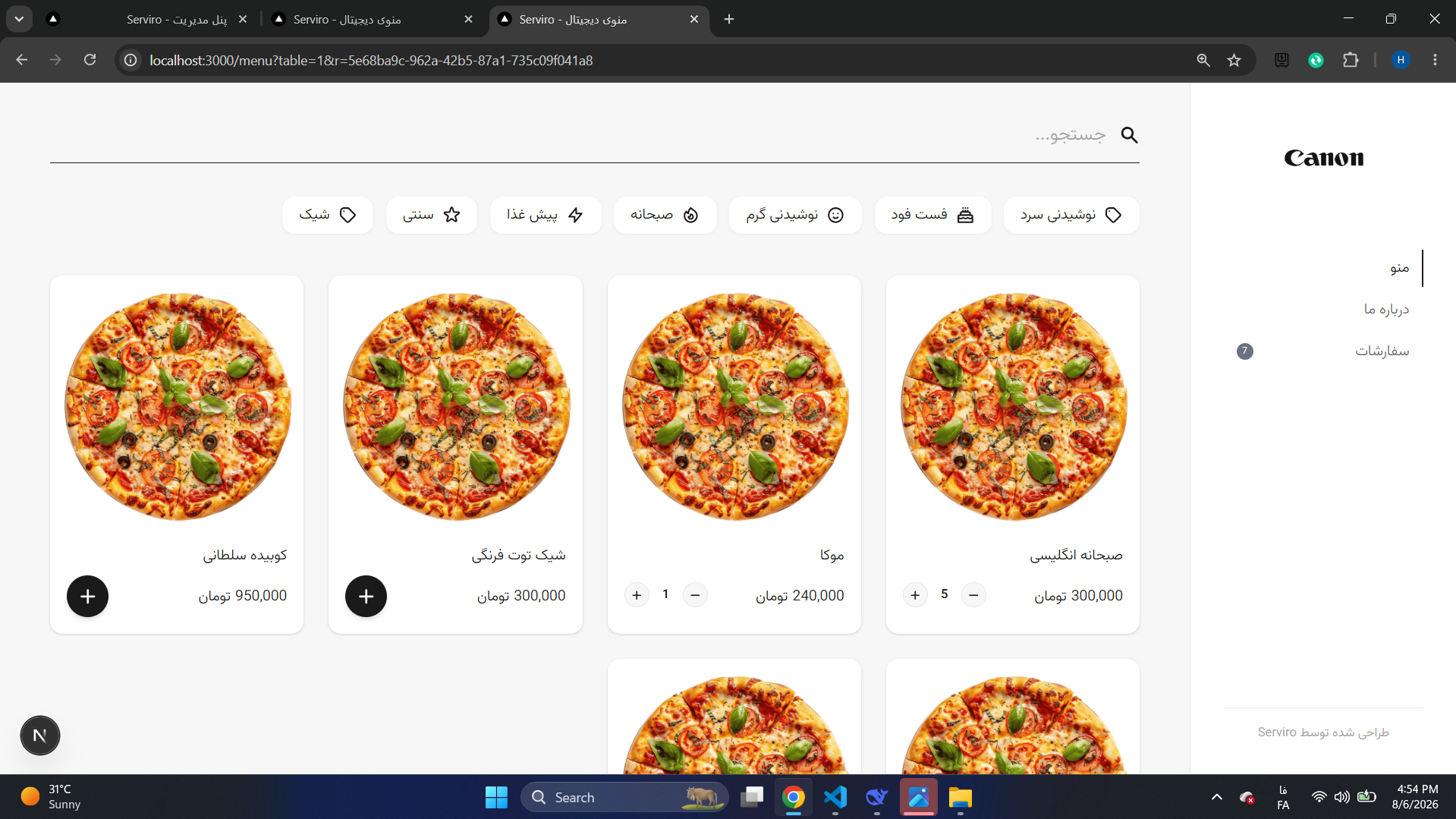This screenshot has width=1456, height=819.
Task: Switch the FA input language indicator
Action: (1283, 797)
